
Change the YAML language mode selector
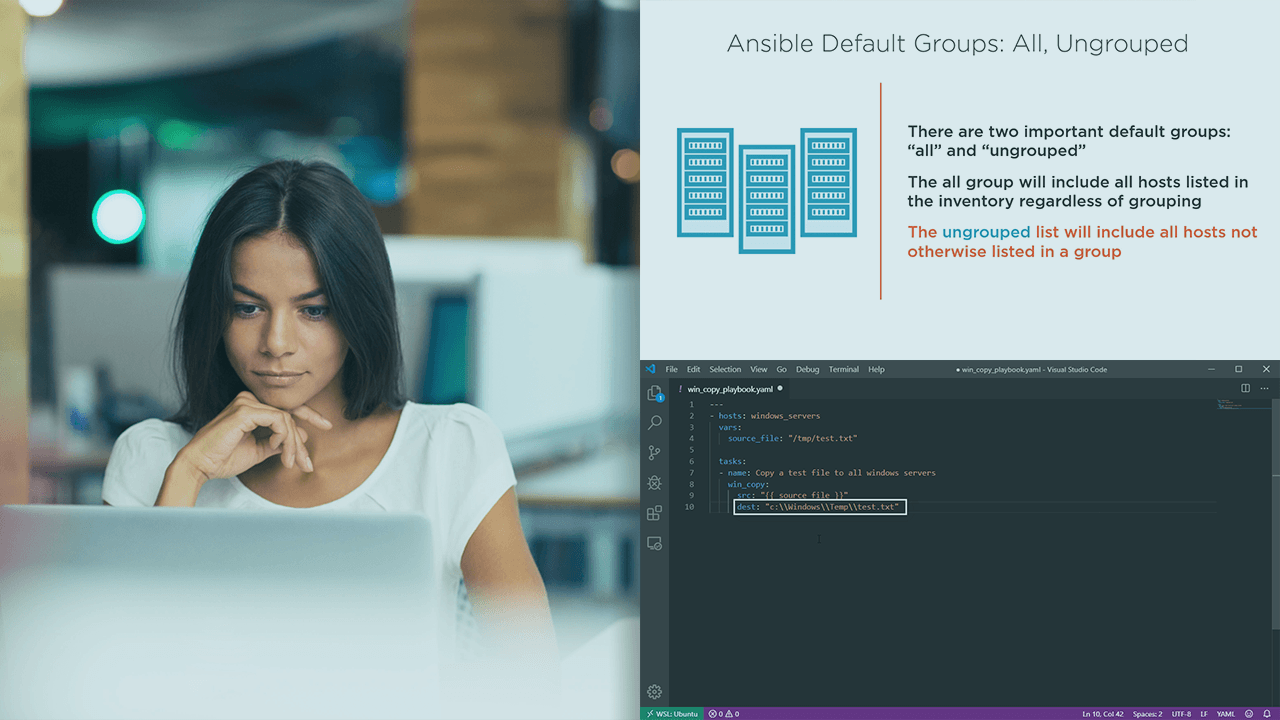[x=1225, y=713]
